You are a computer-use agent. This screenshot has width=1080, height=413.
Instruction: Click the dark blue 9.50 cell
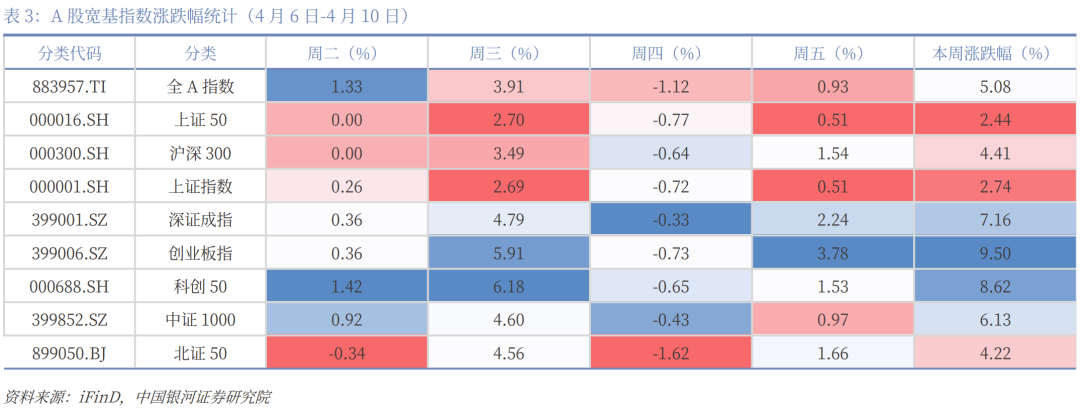pyautogui.click(x=993, y=253)
